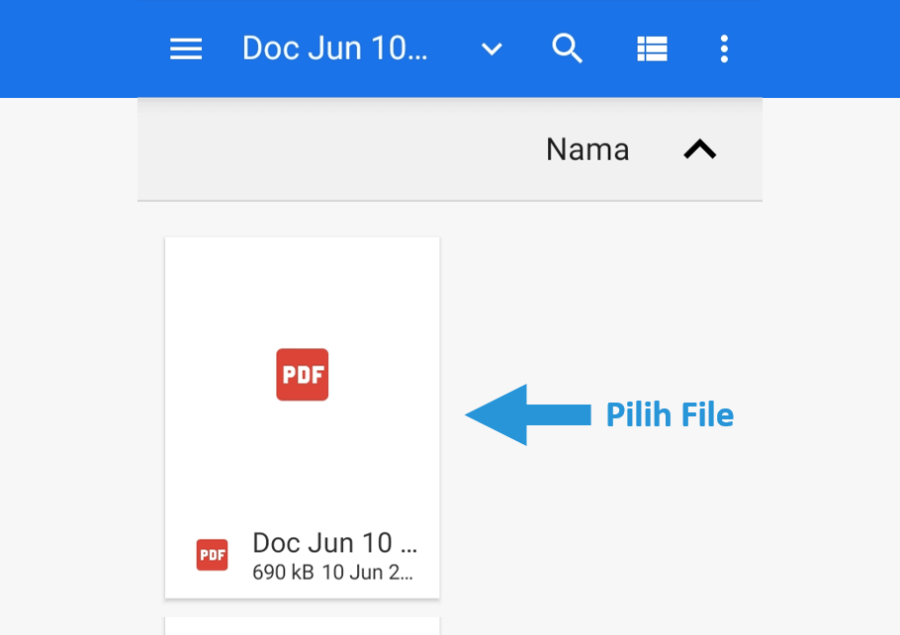Click the "Pilih File" blue label
The height and width of the screenshot is (635, 900).
click(670, 415)
